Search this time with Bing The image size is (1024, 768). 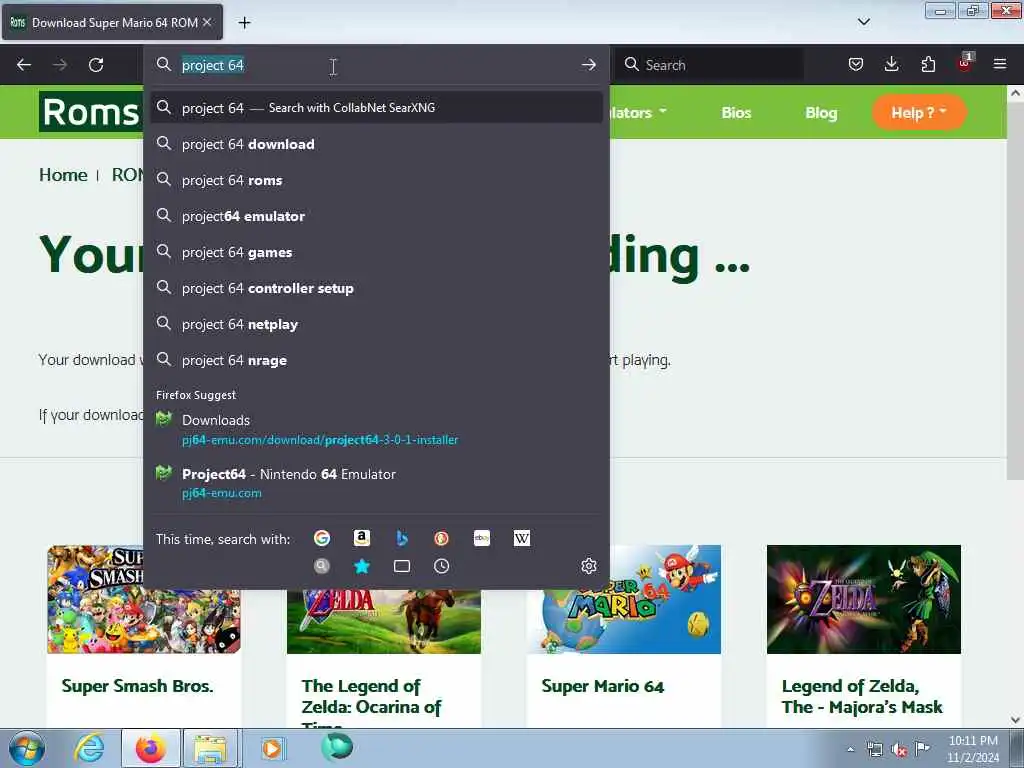coord(402,538)
